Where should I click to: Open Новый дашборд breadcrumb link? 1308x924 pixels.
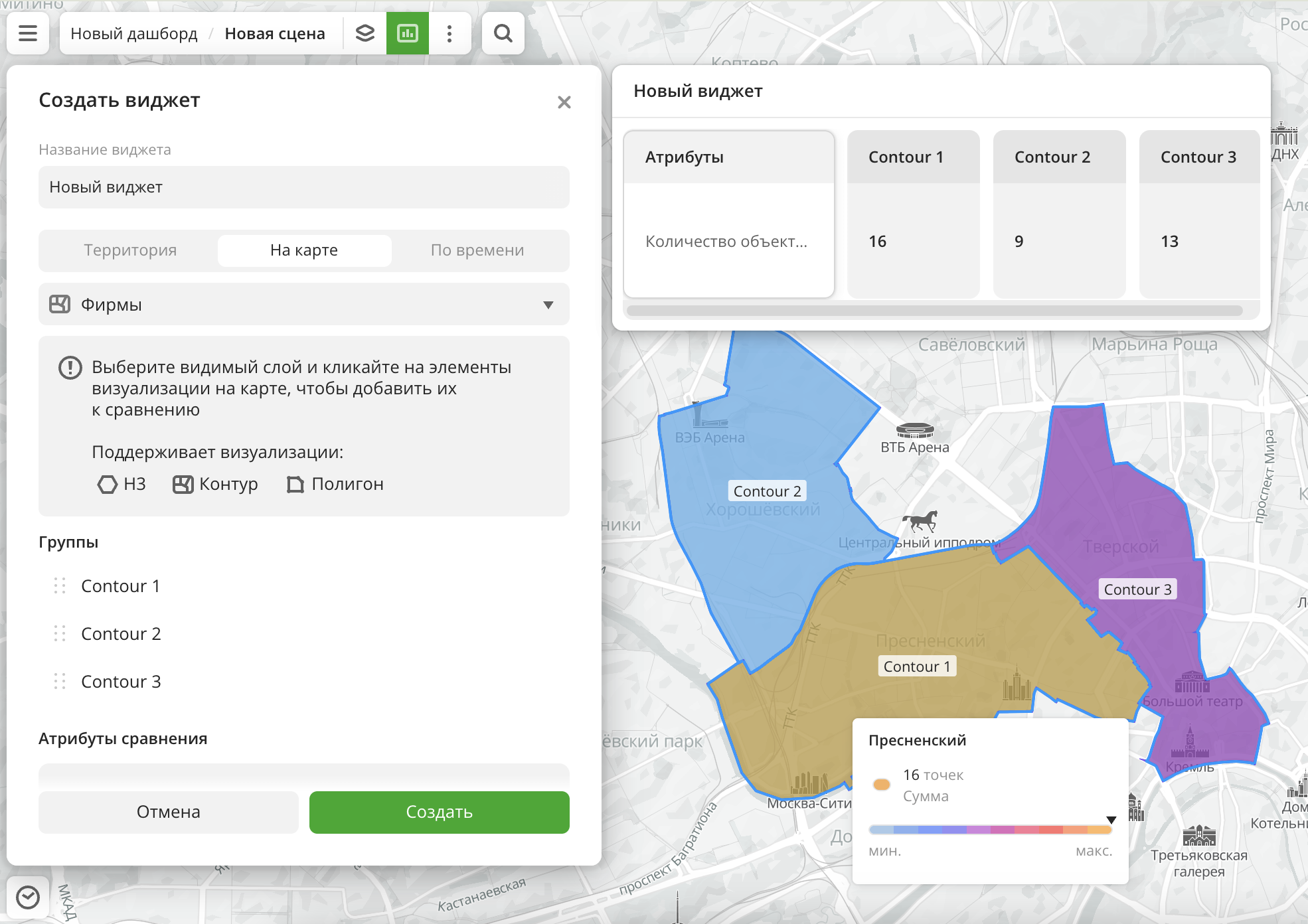134,33
